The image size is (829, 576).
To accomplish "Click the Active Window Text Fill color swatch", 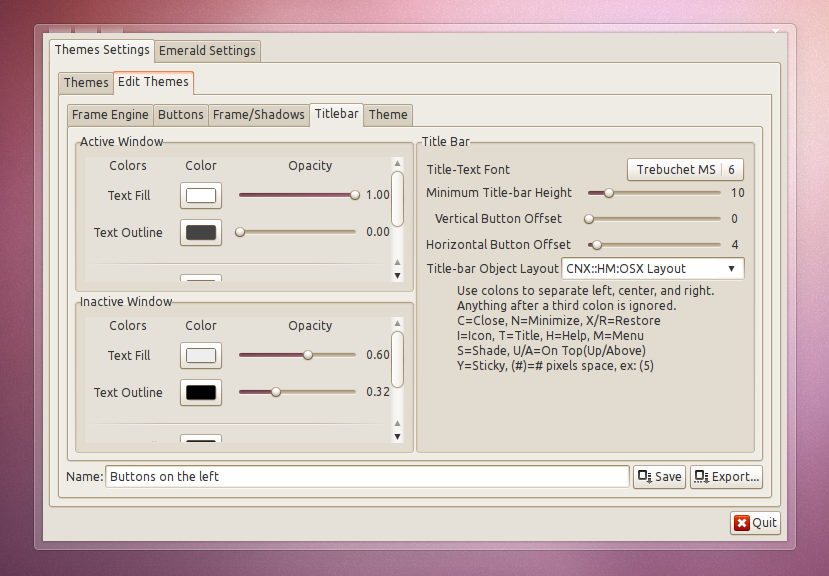I will pos(200,195).
